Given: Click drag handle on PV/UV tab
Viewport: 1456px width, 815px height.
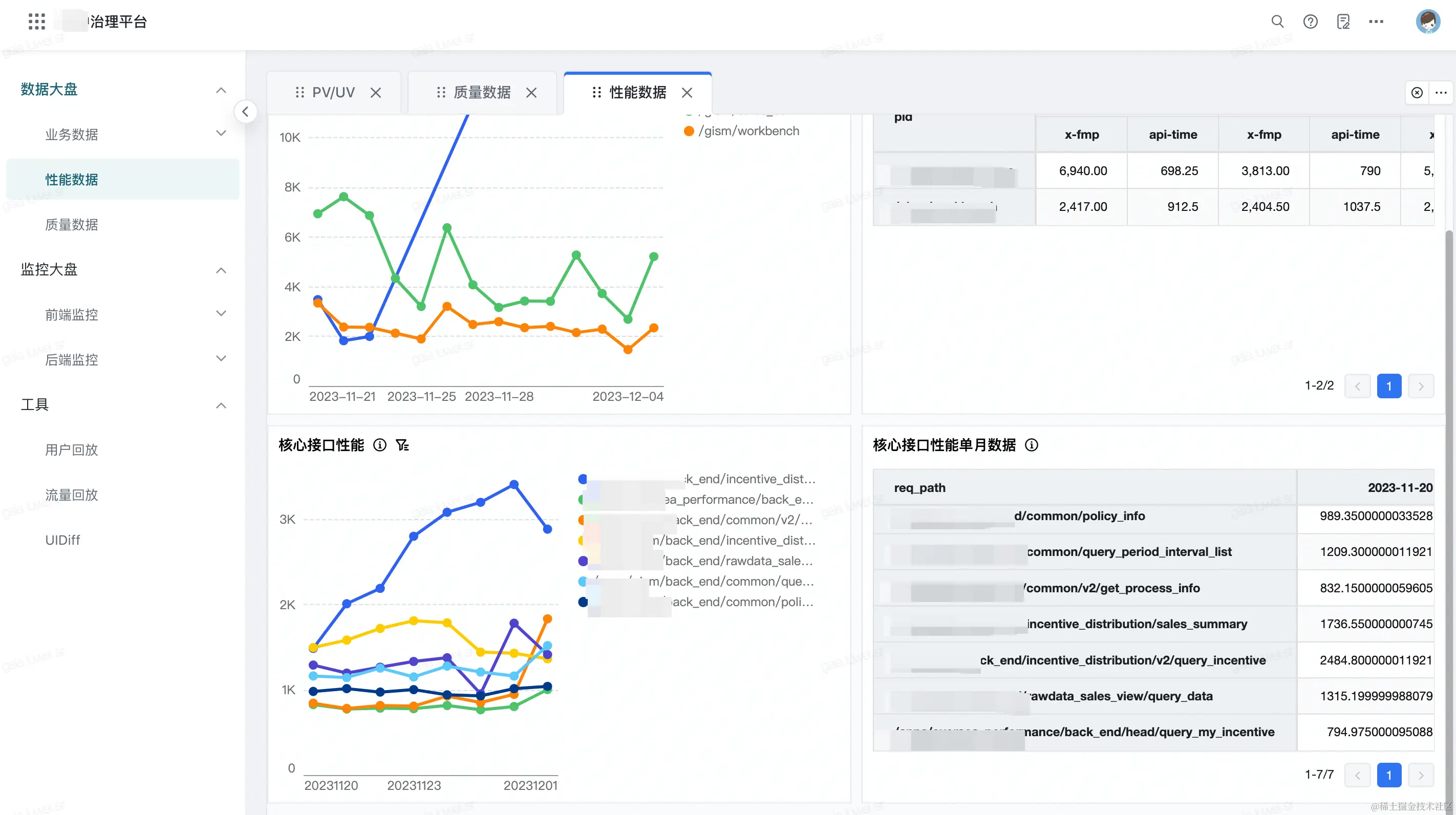Looking at the screenshot, I should (x=299, y=92).
